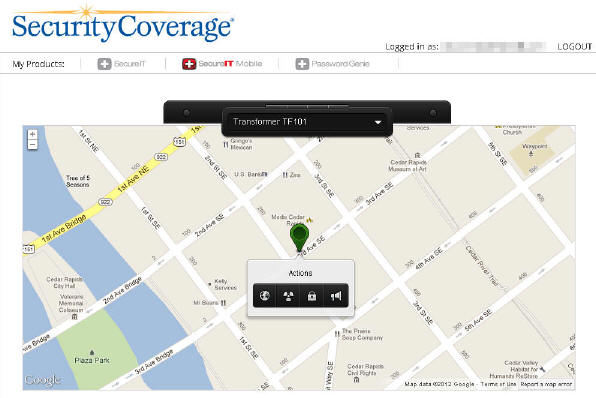The width and height of the screenshot is (596, 398).
Task: Click the megaphone alarm action icon
Action: point(336,296)
